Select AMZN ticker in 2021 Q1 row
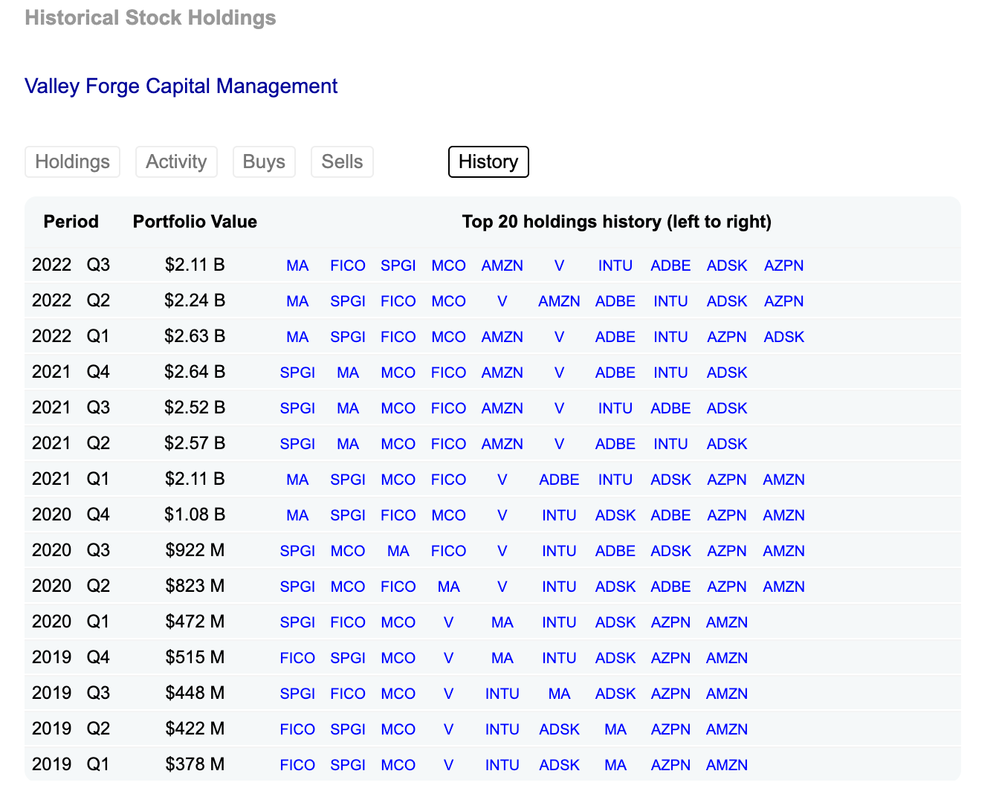Viewport: 999px width, 812px height. click(783, 480)
